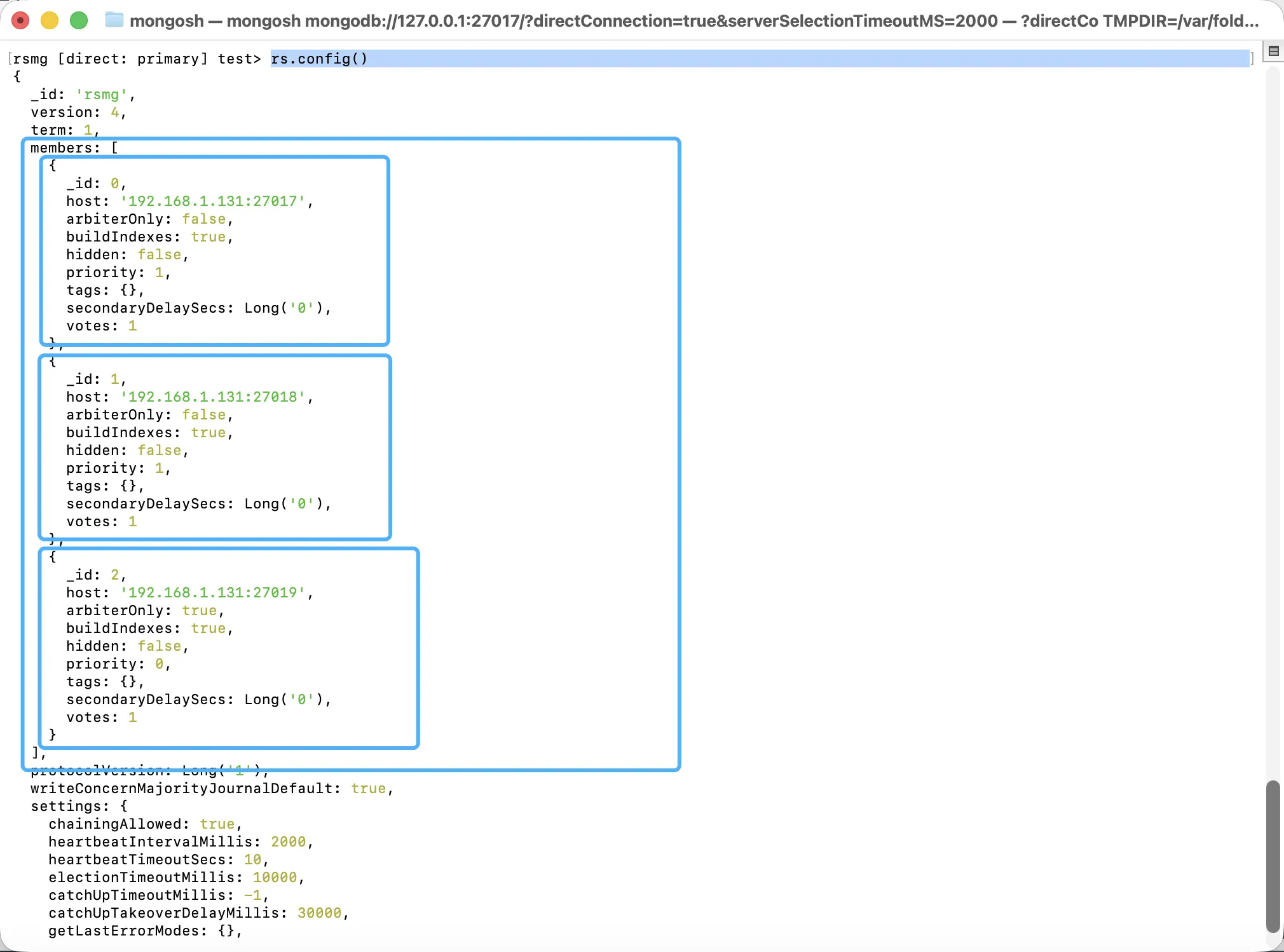The height and width of the screenshot is (952, 1284).
Task: Click the folder proxy icon in title bar
Action: click(x=114, y=20)
